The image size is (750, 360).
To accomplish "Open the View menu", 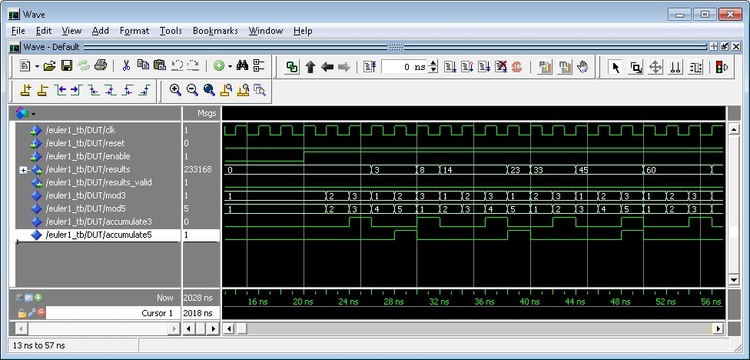I will point(72,31).
